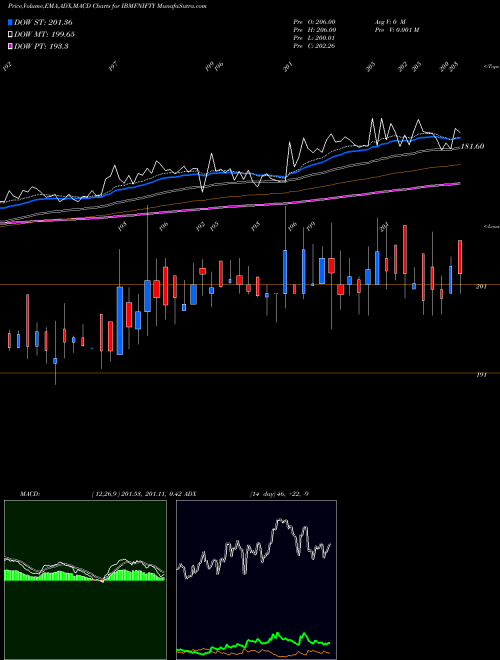
Task: Select the 'DOW PT: 193.3' legend label
Action: [41, 46]
